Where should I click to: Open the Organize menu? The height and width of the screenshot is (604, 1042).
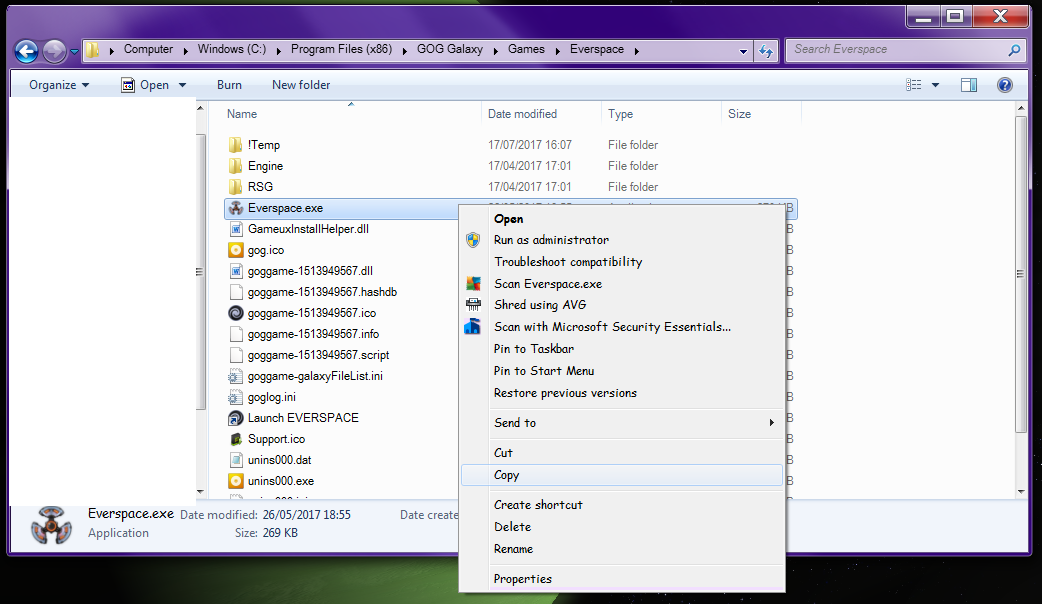tap(58, 85)
